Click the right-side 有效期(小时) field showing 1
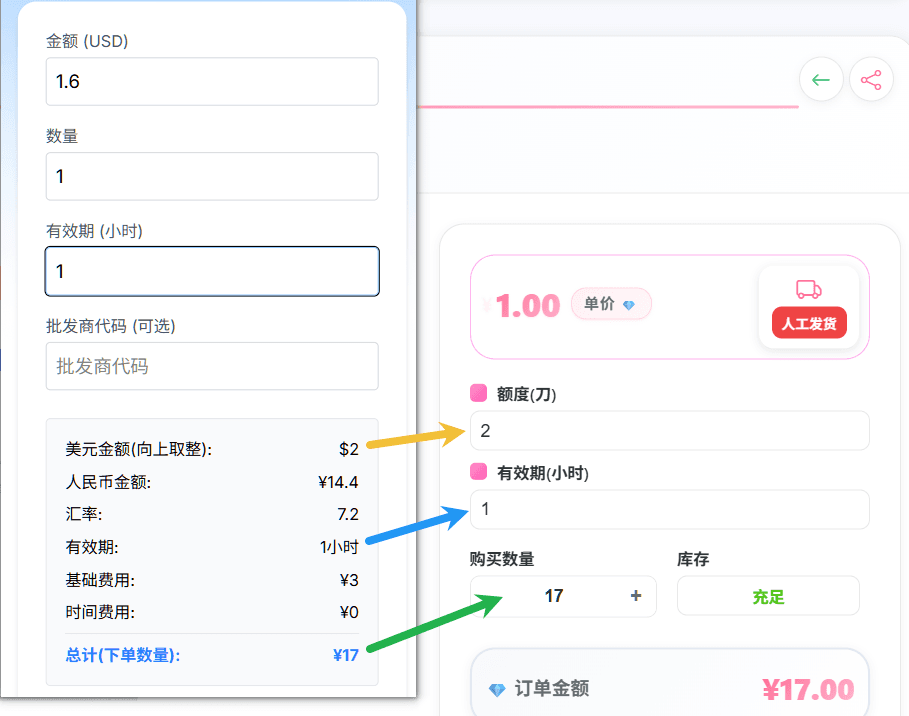The width and height of the screenshot is (909, 716). (x=669, y=510)
